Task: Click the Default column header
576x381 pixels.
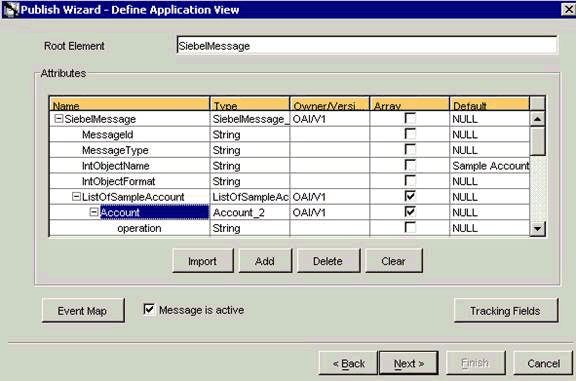Action: 490,104
